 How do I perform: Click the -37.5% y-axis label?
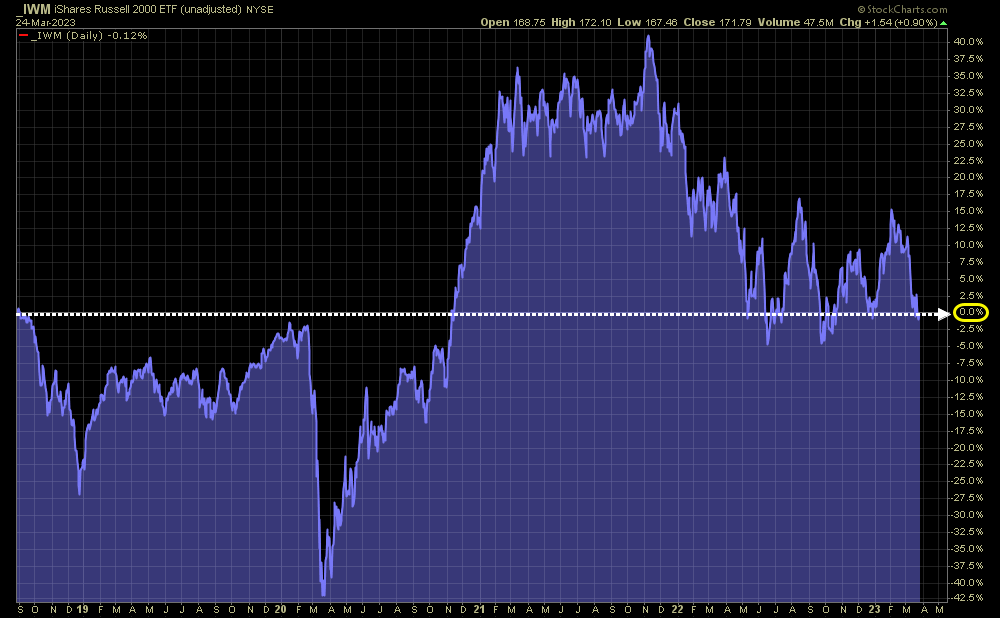pos(967,565)
